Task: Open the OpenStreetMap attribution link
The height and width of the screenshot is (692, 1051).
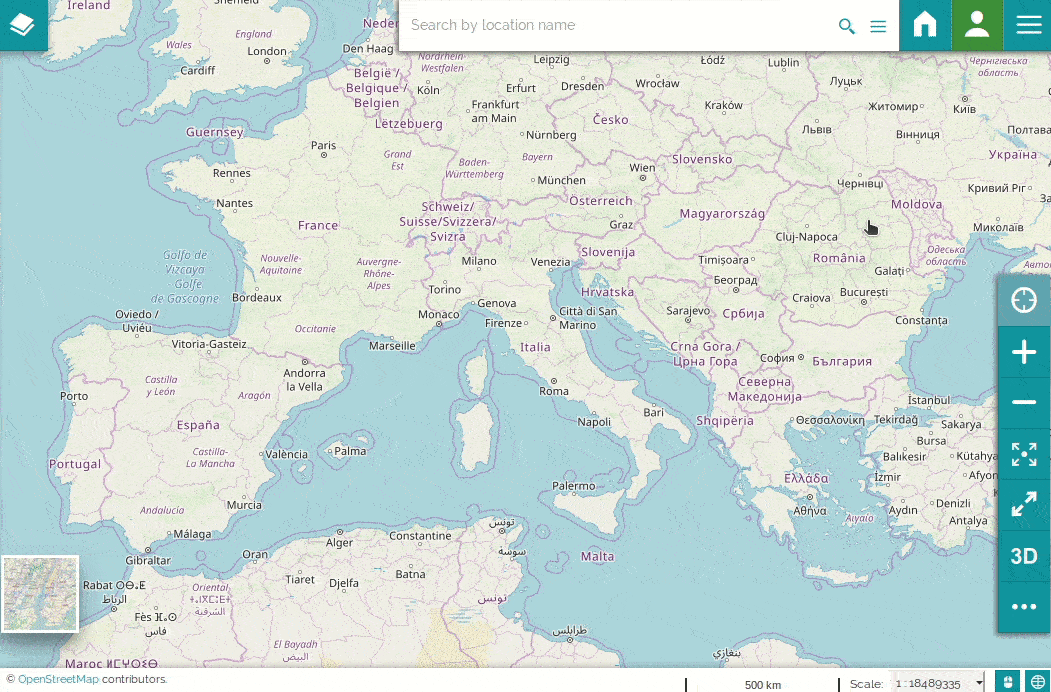Action: click(x=58, y=679)
